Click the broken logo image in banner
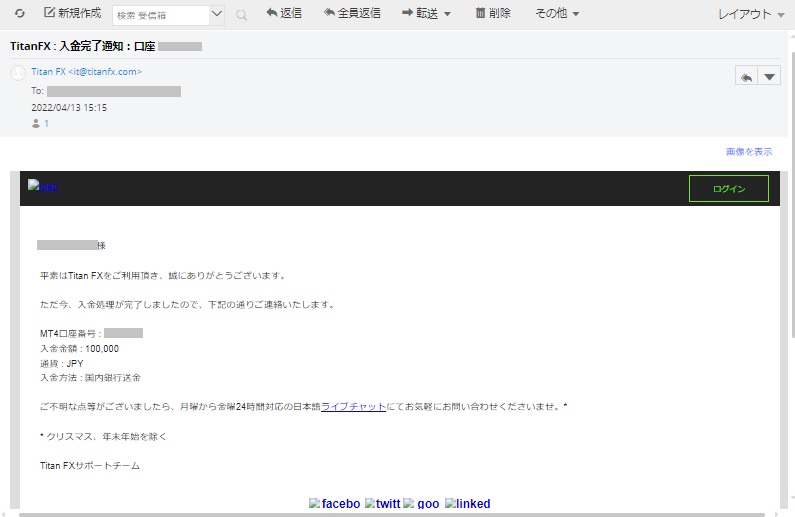This screenshot has width=795, height=517. (x=43, y=186)
